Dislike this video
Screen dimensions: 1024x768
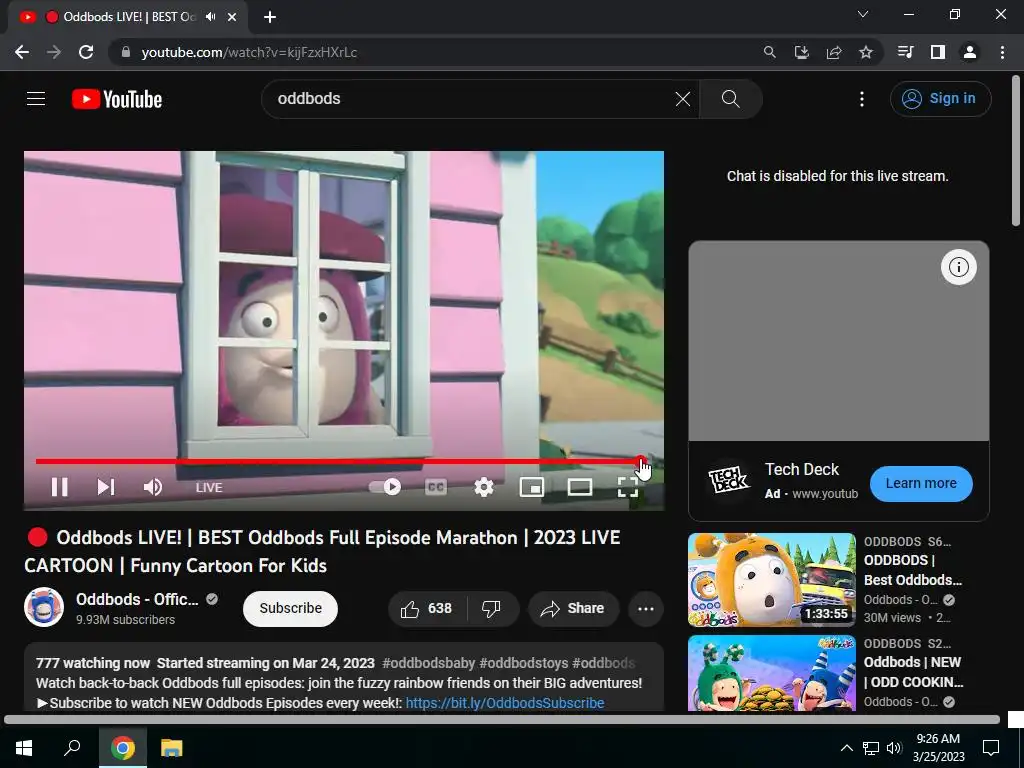(492, 609)
